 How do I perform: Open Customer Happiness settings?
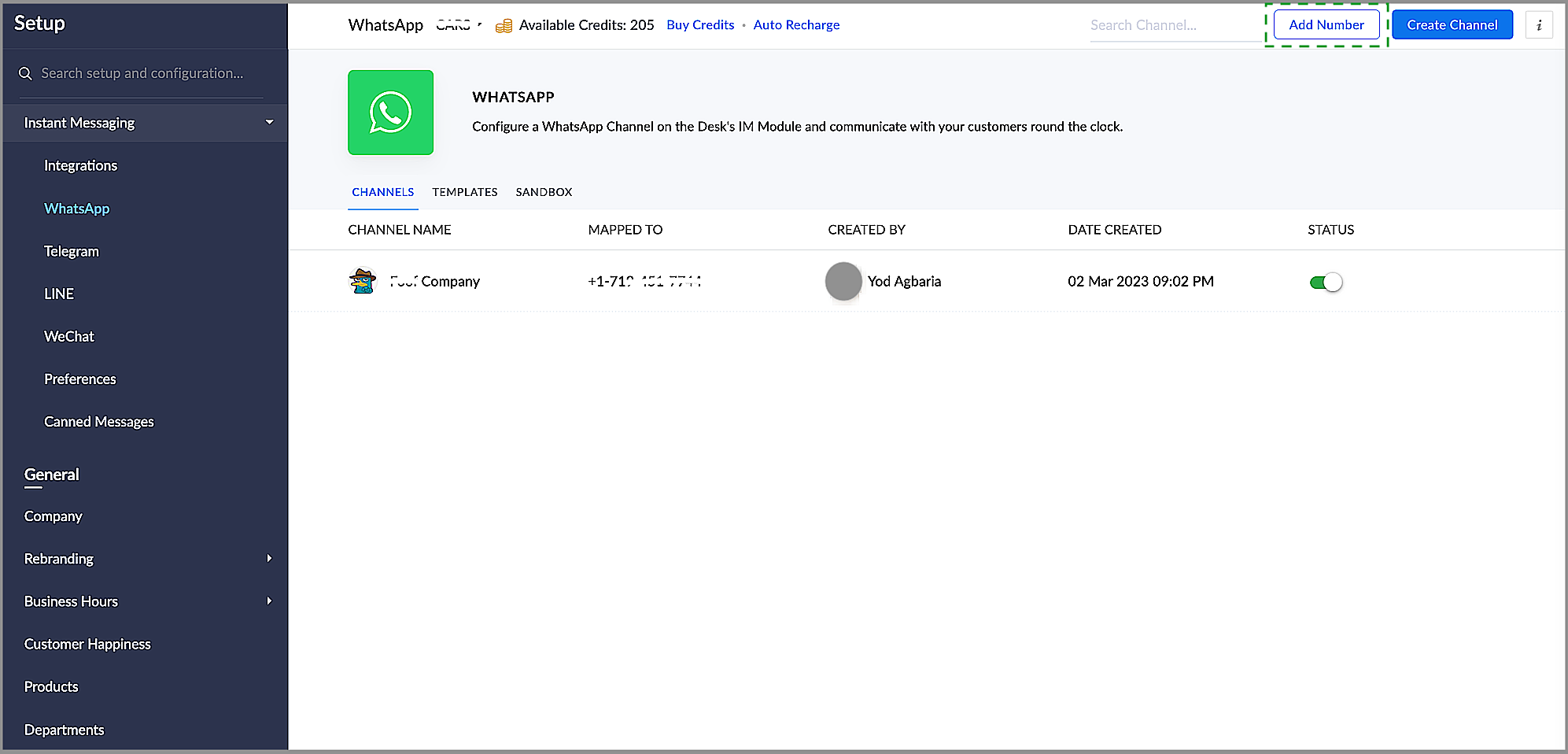(87, 644)
